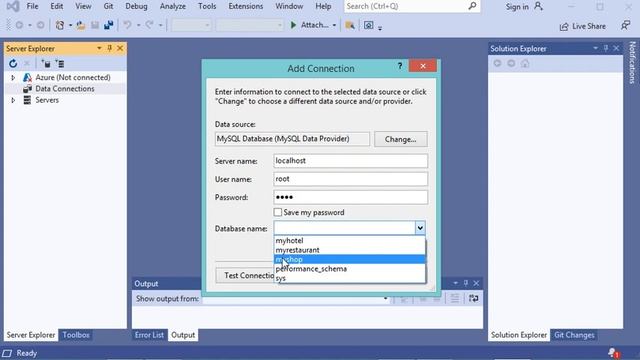Click the Change... data source button
This screenshot has width=640, height=360.
[x=400, y=139]
